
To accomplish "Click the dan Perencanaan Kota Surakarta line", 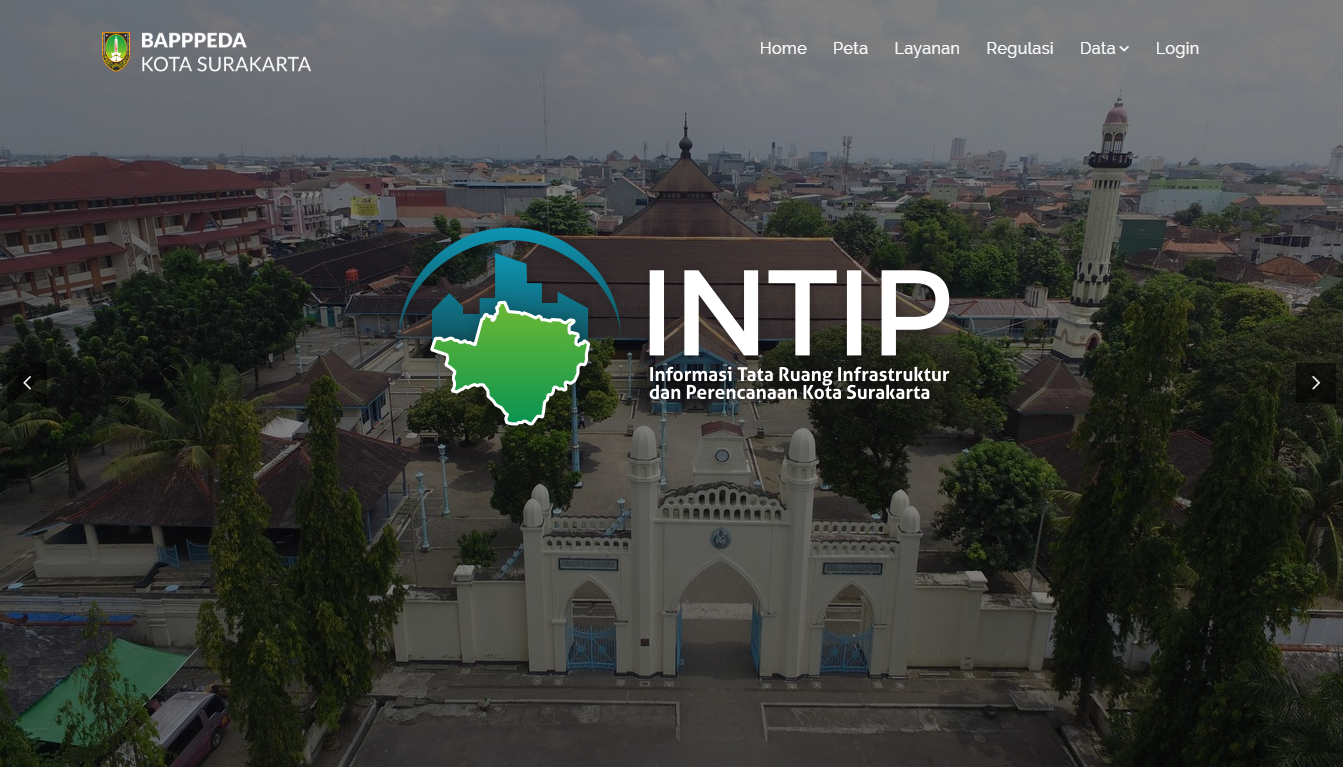I will pyautogui.click(x=790, y=392).
